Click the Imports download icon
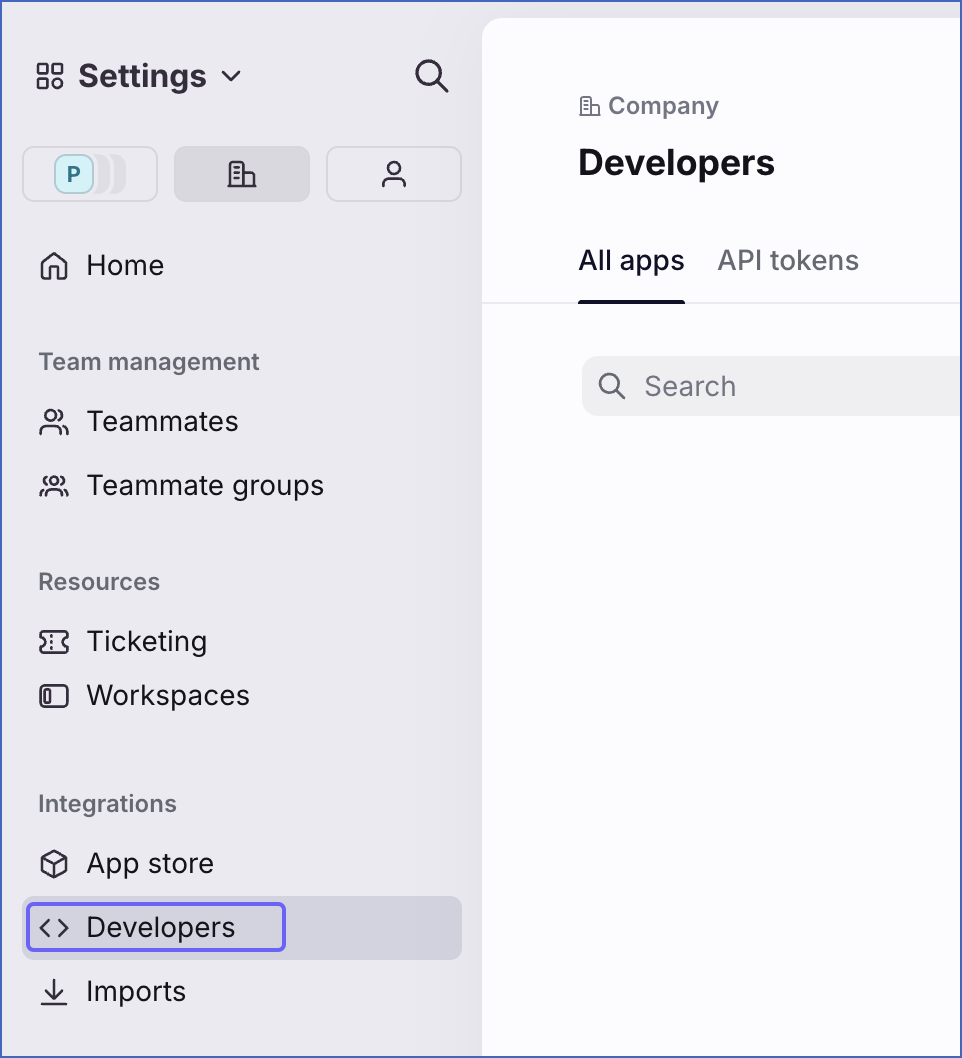The height and width of the screenshot is (1058, 962). (53, 991)
